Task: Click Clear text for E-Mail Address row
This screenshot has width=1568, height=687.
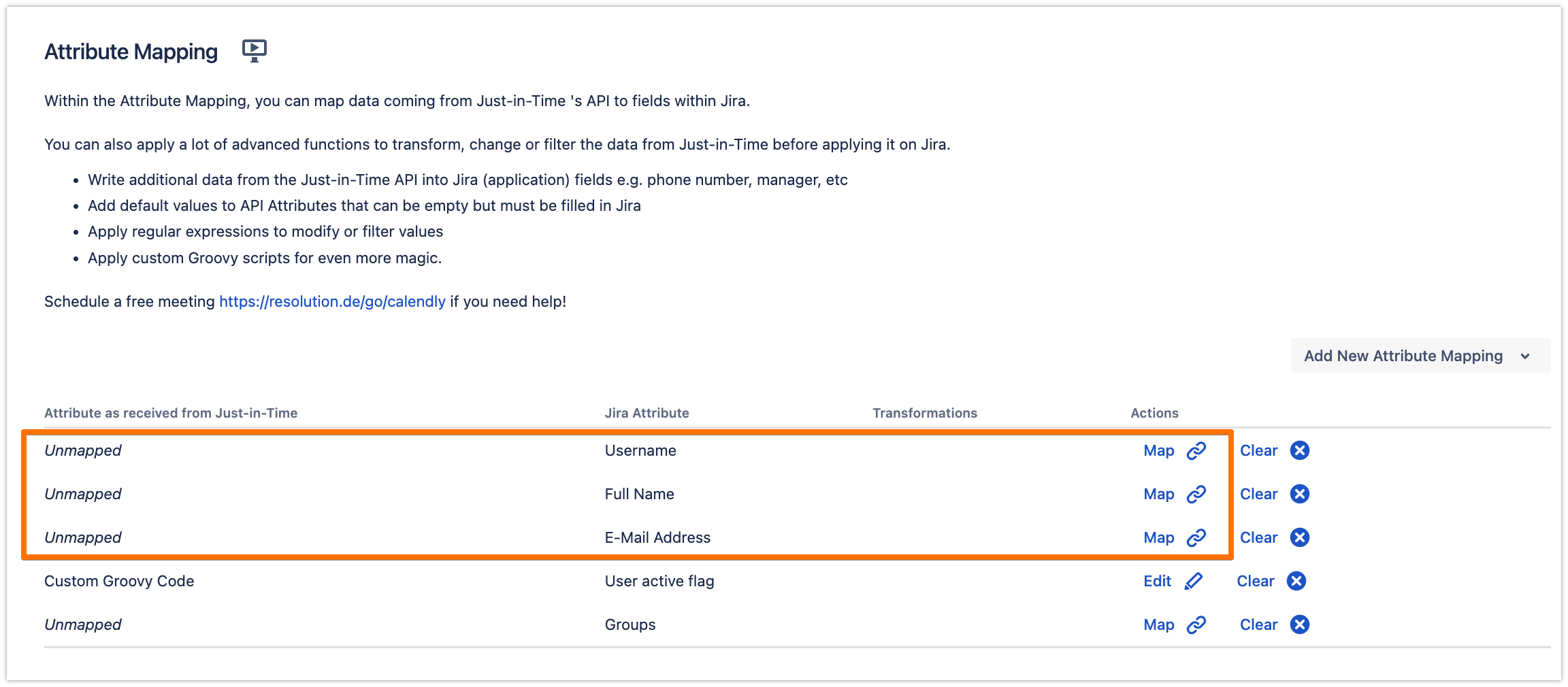Action: (1258, 538)
